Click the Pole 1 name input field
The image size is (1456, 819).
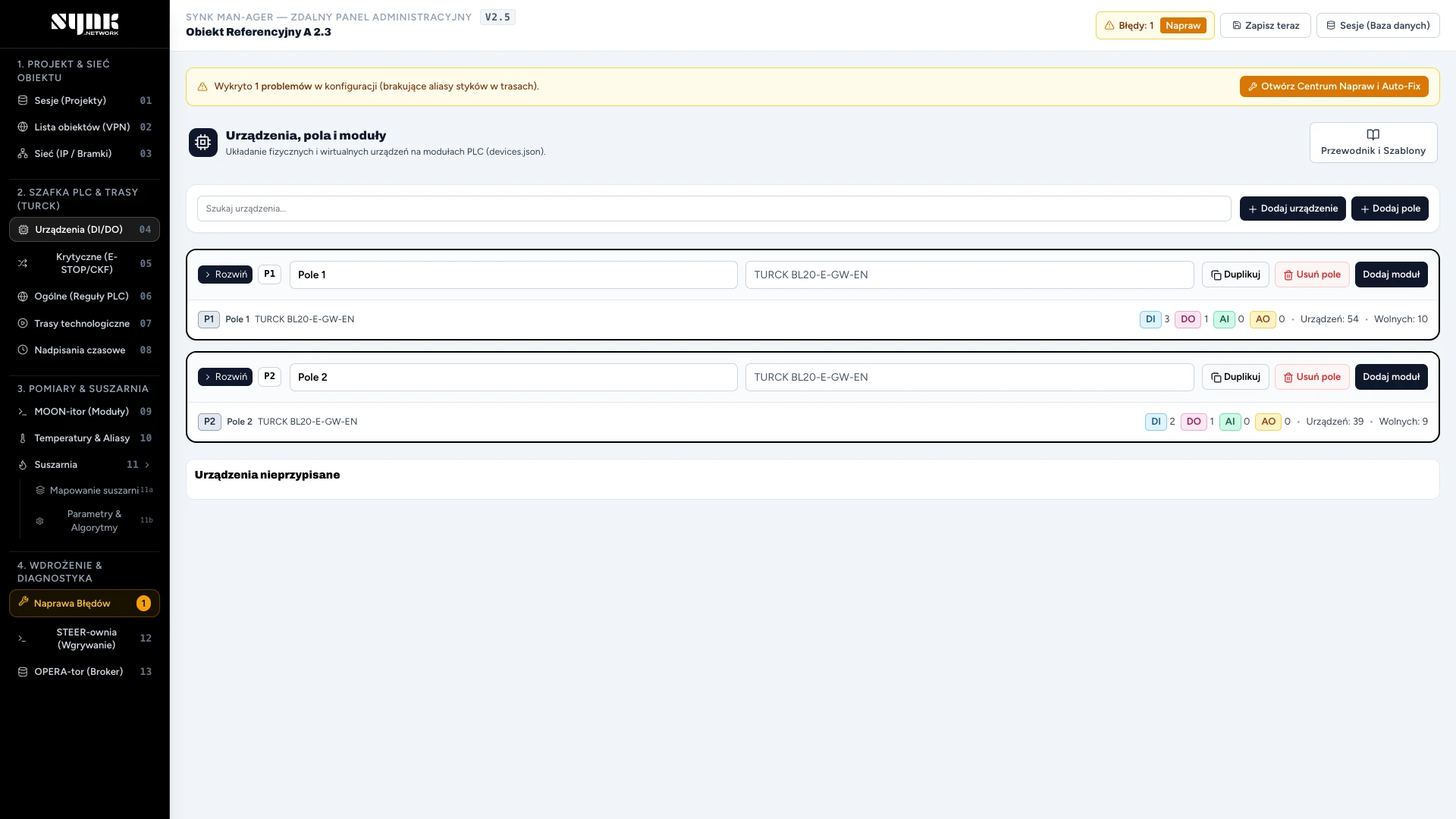(513, 275)
